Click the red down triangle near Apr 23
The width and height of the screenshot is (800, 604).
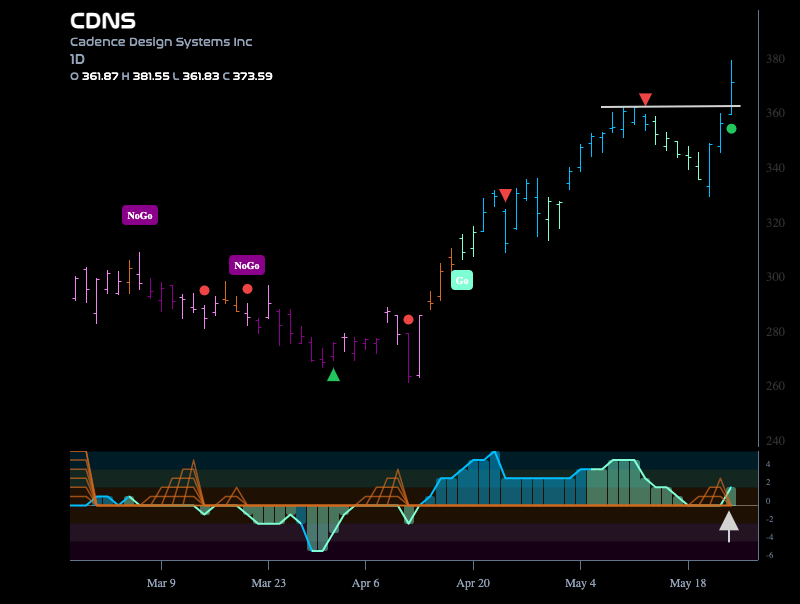[x=505, y=195]
